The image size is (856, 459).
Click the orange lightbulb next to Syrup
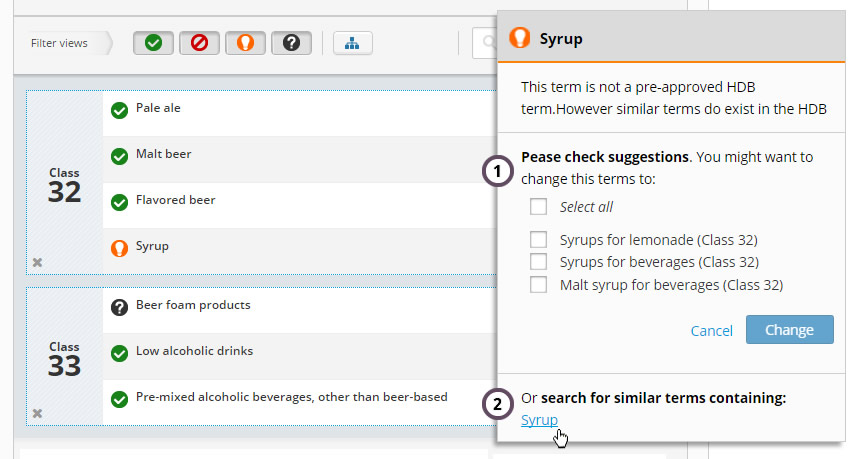tap(119, 248)
